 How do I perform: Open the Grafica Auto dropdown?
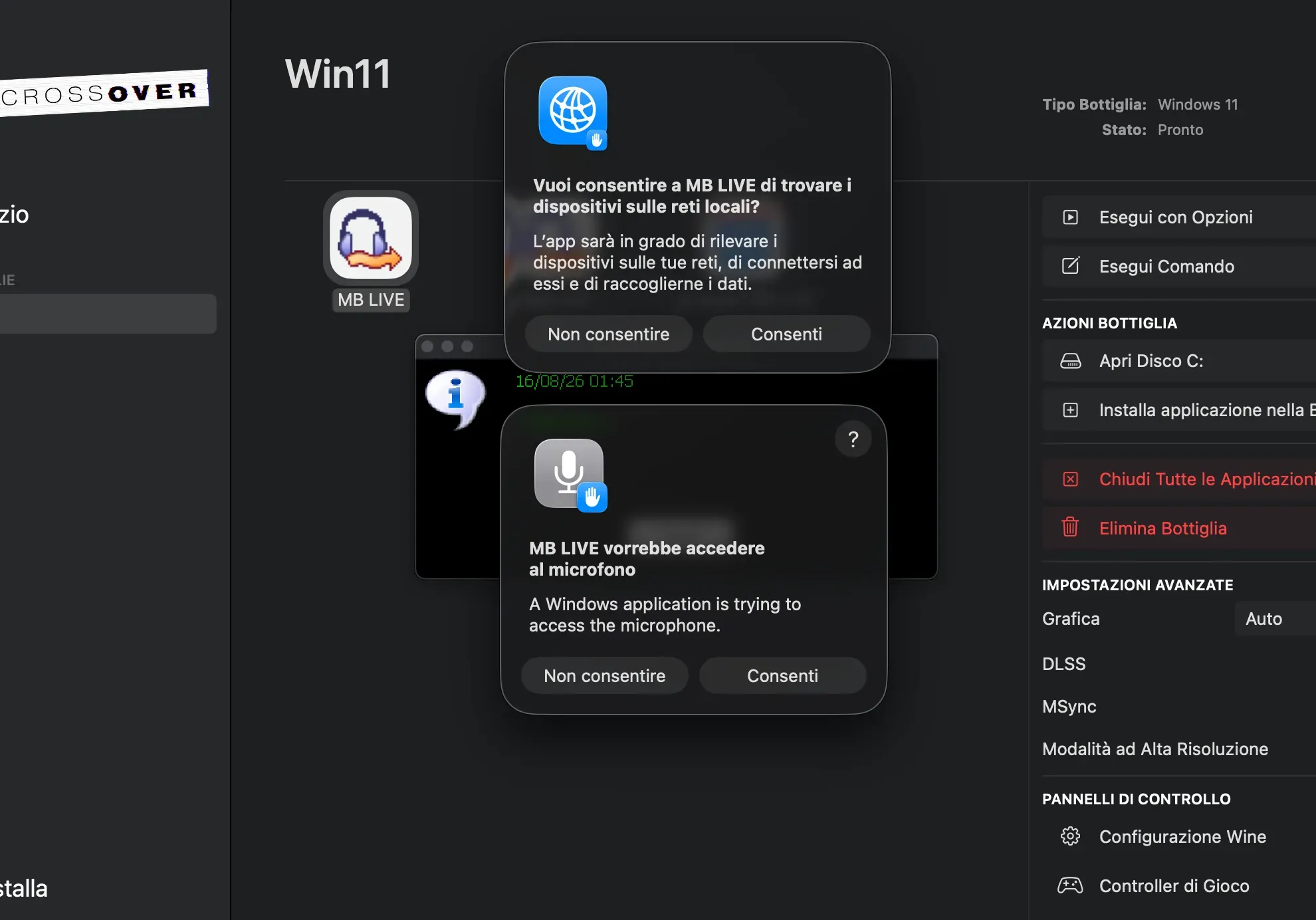click(1275, 619)
